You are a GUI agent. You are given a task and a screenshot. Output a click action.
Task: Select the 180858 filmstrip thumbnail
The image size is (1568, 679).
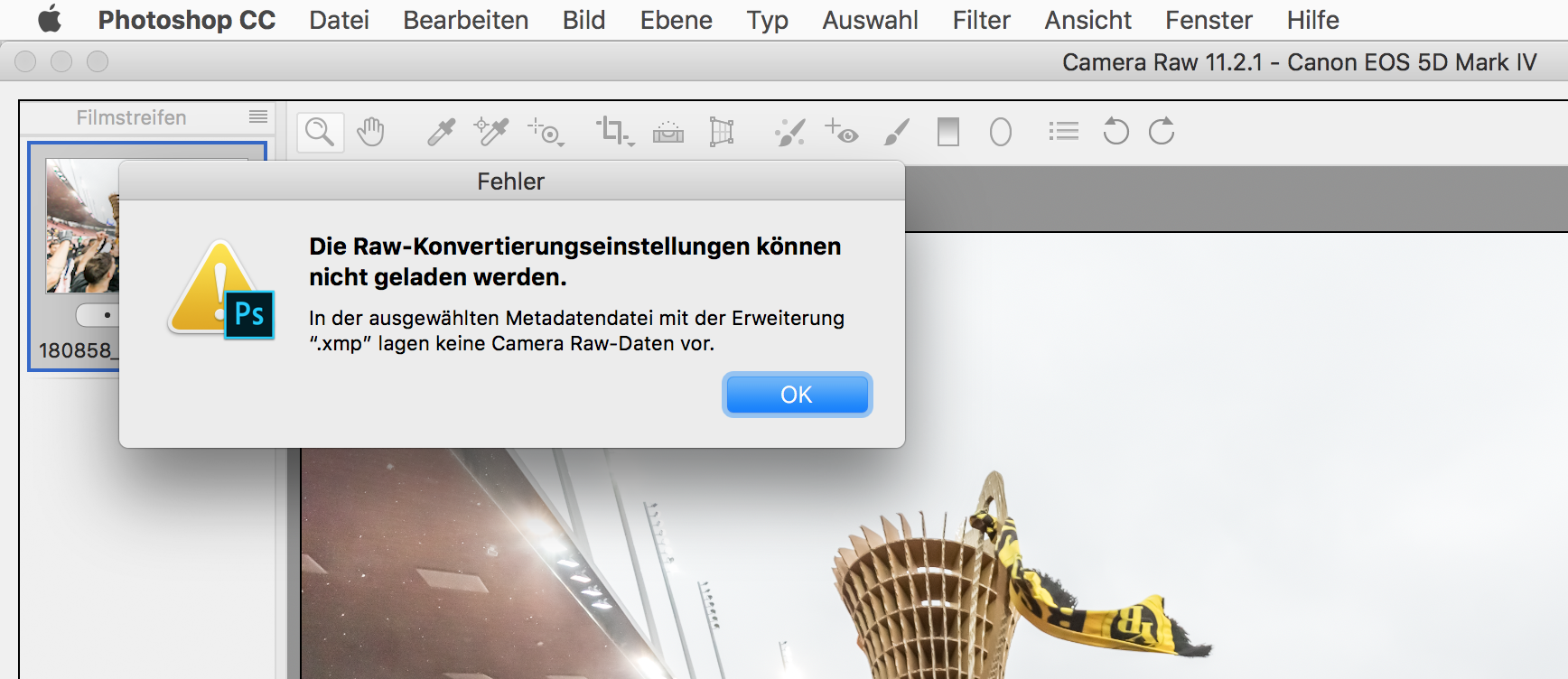(81, 226)
